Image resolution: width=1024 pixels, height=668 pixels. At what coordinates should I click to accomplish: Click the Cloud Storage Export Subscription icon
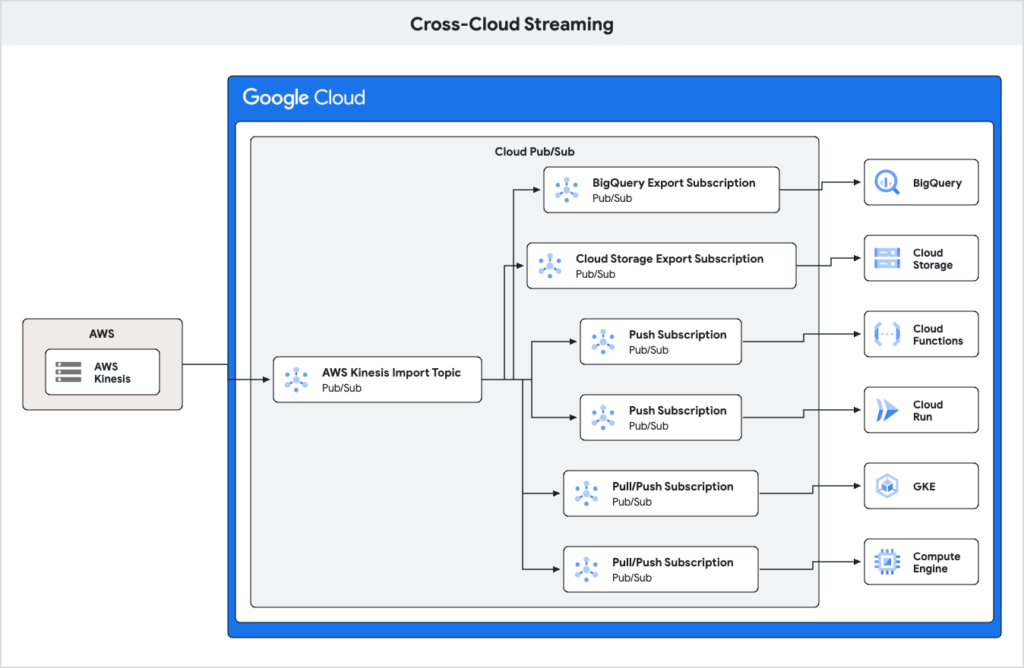pos(550,265)
